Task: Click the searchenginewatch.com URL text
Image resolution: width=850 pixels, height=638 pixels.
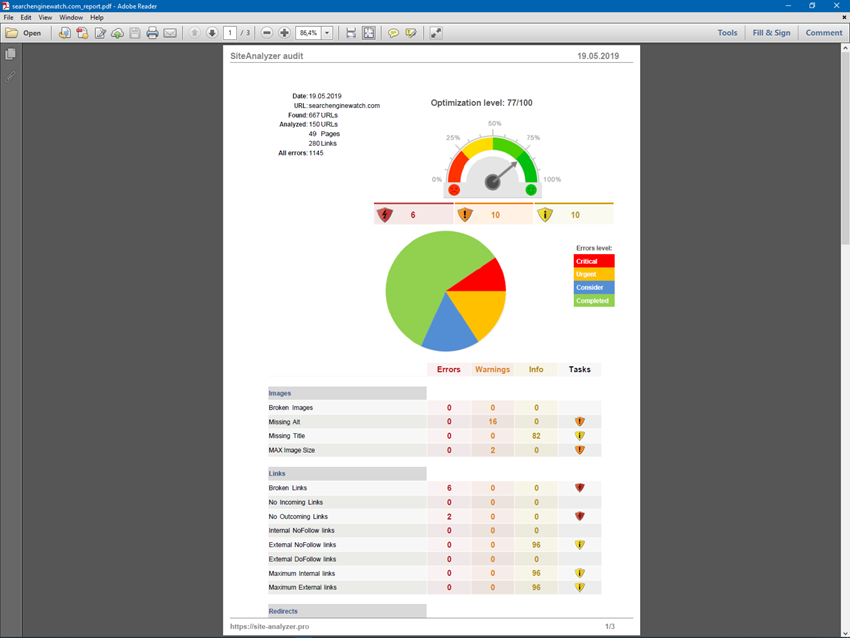Action: [344, 105]
